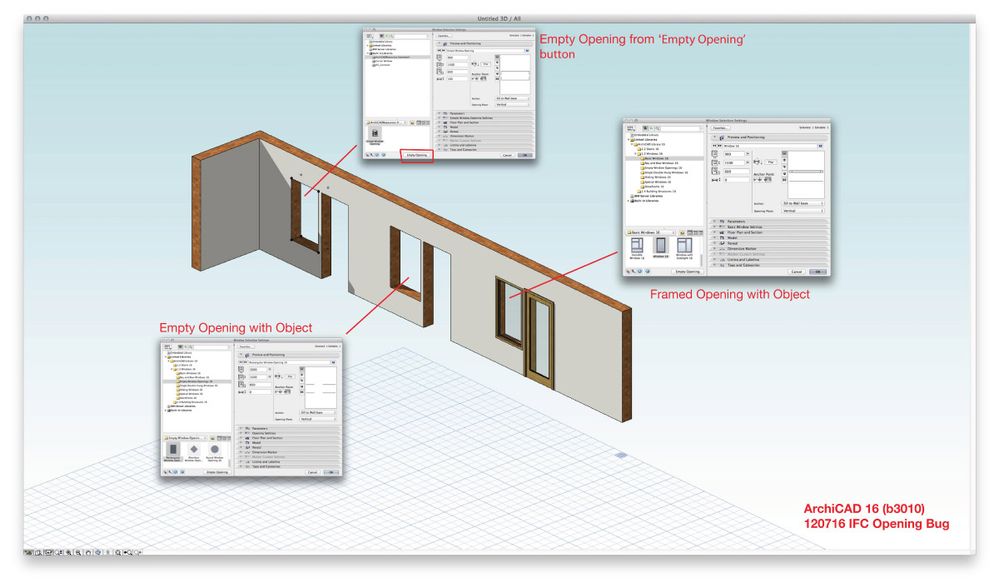The image size is (999, 588).
Task: Click Empty Opening button in top dialog
Action: [x=417, y=155]
